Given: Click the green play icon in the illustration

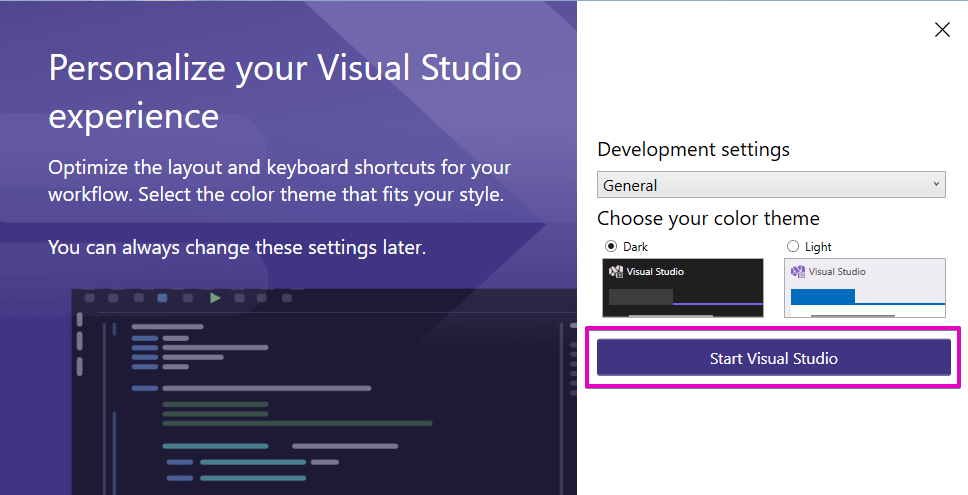Looking at the screenshot, I should (x=215, y=298).
